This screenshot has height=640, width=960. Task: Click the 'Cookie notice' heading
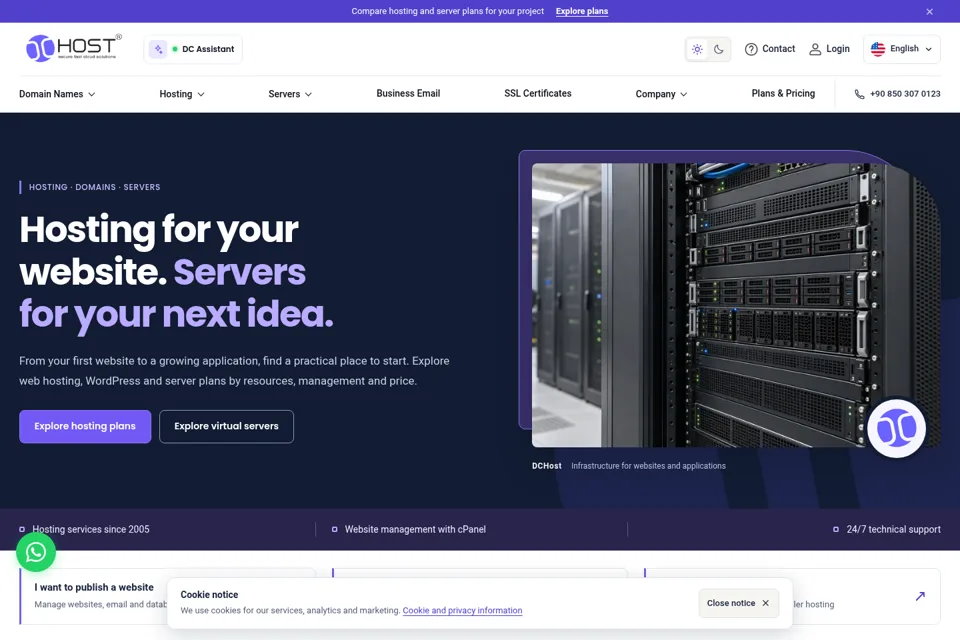point(209,594)
